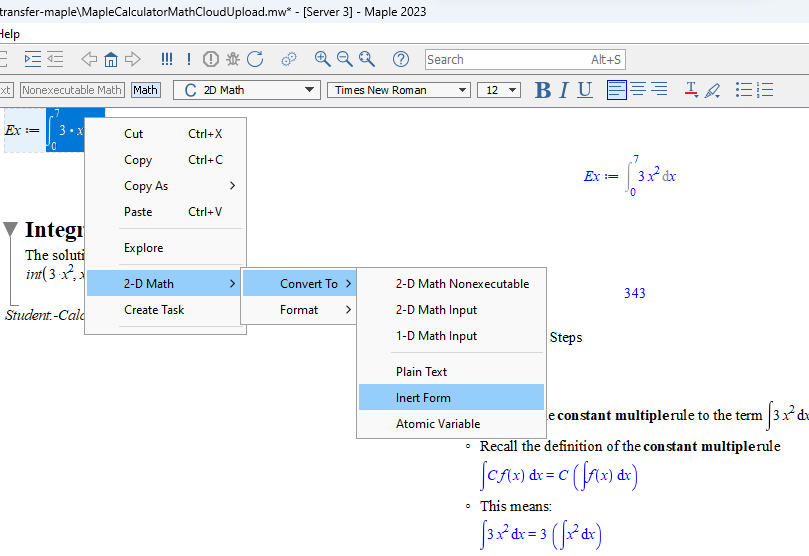The width and height of the screenshot is (809, 556).
Task: Expand the Copy As submenu
Action: pos(165,186)
